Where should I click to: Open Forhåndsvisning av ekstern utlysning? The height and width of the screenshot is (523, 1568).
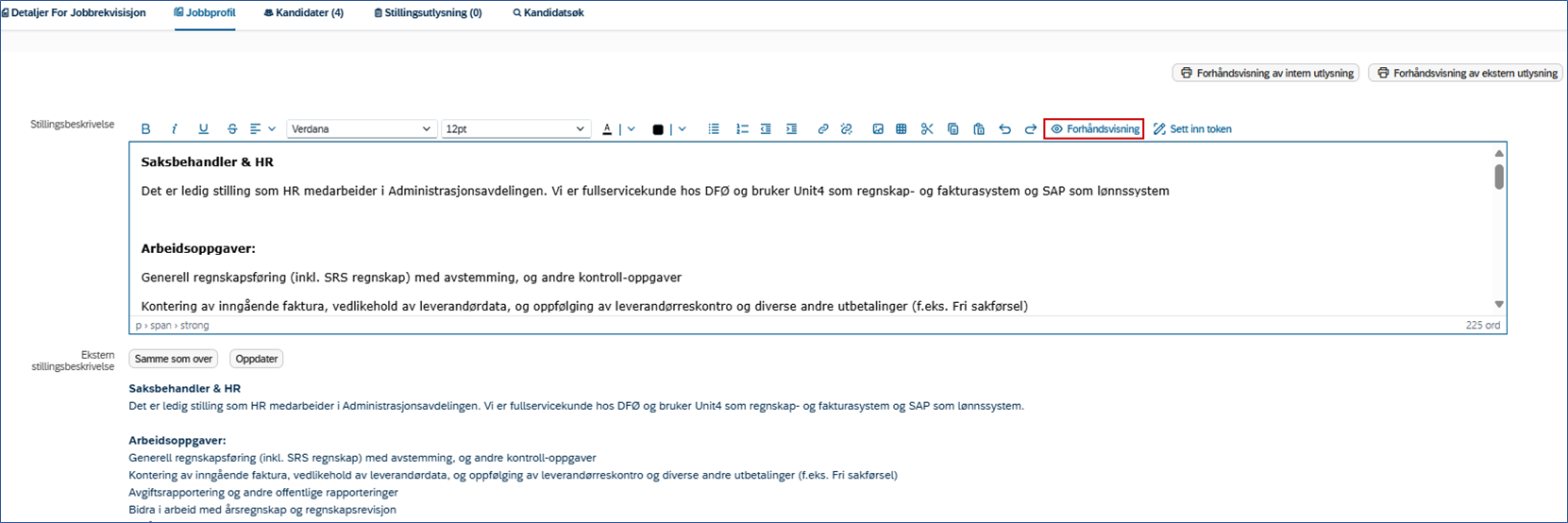(1465, 73)
